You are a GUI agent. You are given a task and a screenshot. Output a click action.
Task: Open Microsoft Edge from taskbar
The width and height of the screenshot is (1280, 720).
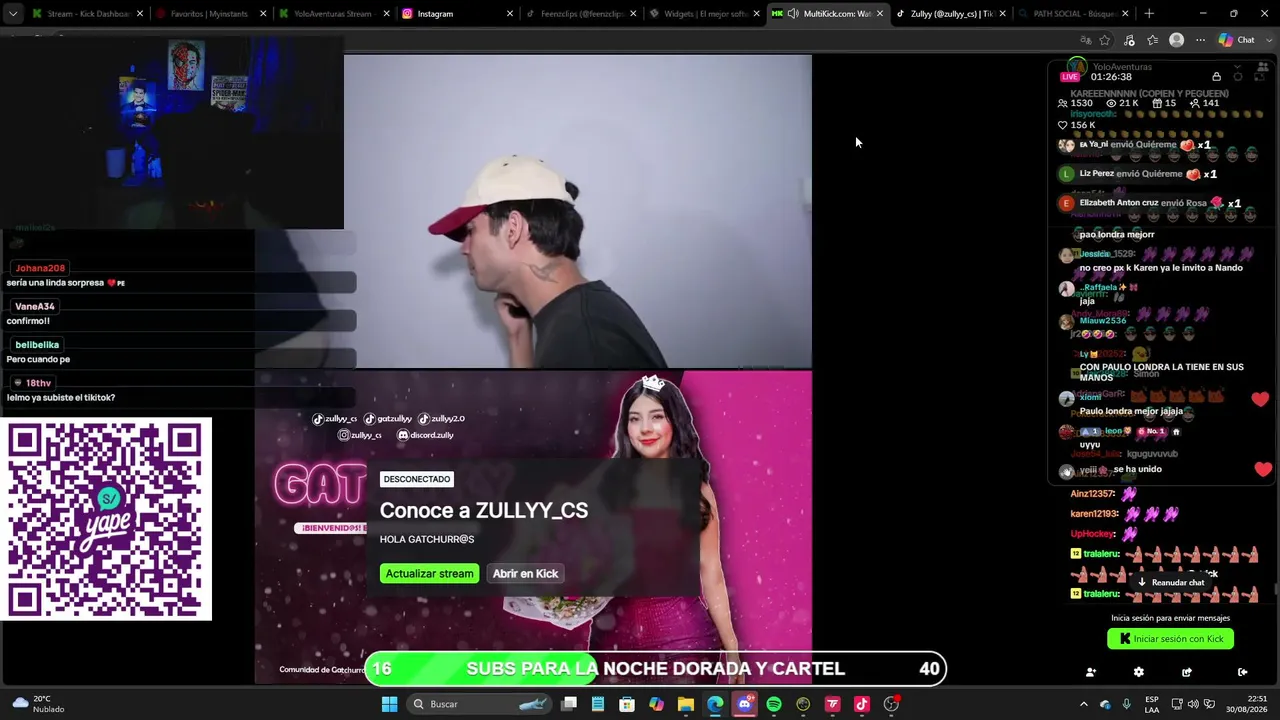point(715,704)
